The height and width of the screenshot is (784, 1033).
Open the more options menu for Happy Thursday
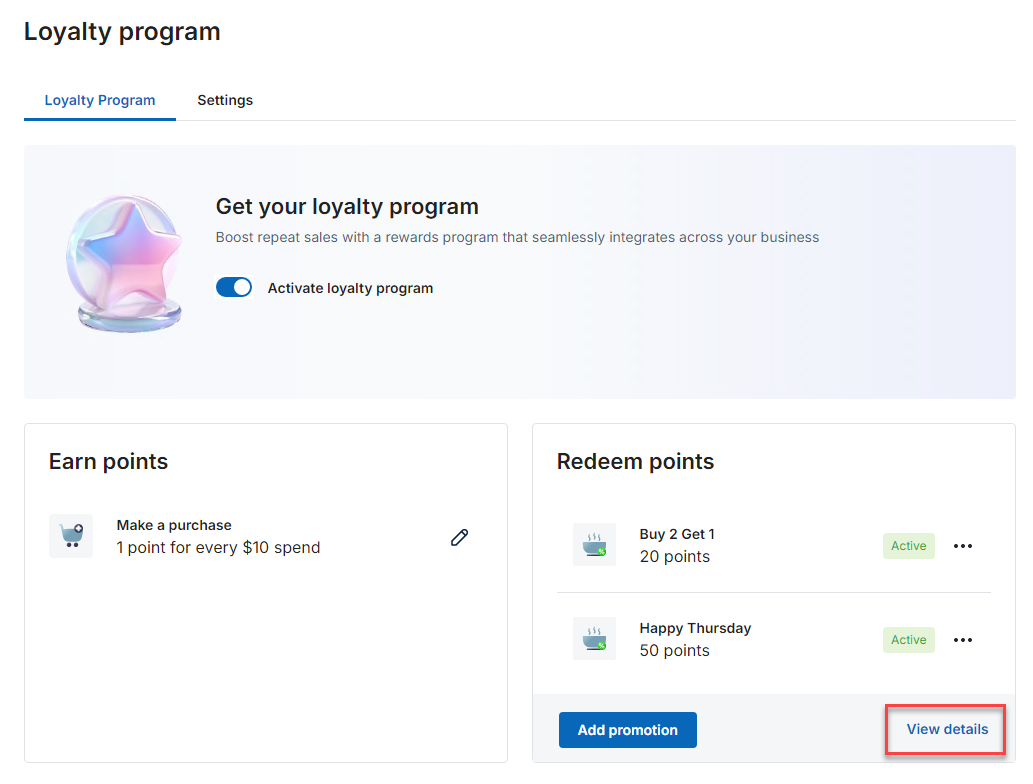pyautogui.click(x=963, y=640)
